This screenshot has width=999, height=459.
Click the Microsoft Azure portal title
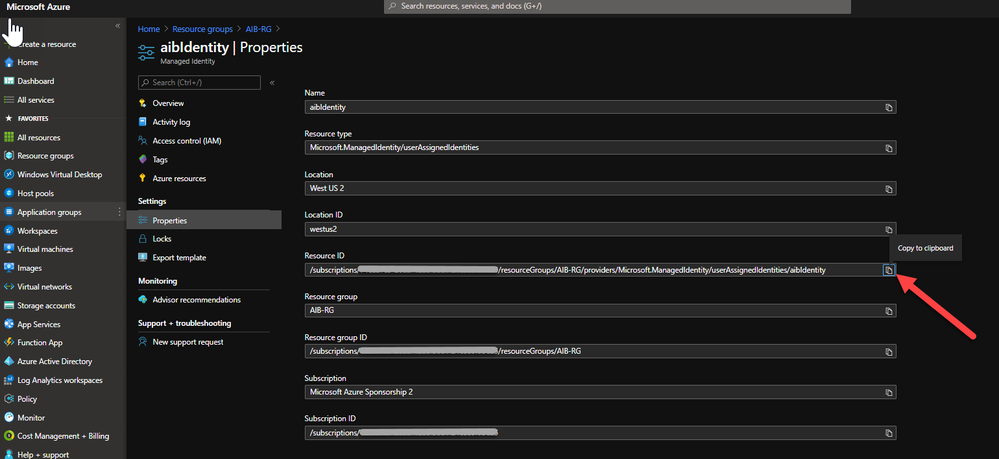(x=38, y=6)
